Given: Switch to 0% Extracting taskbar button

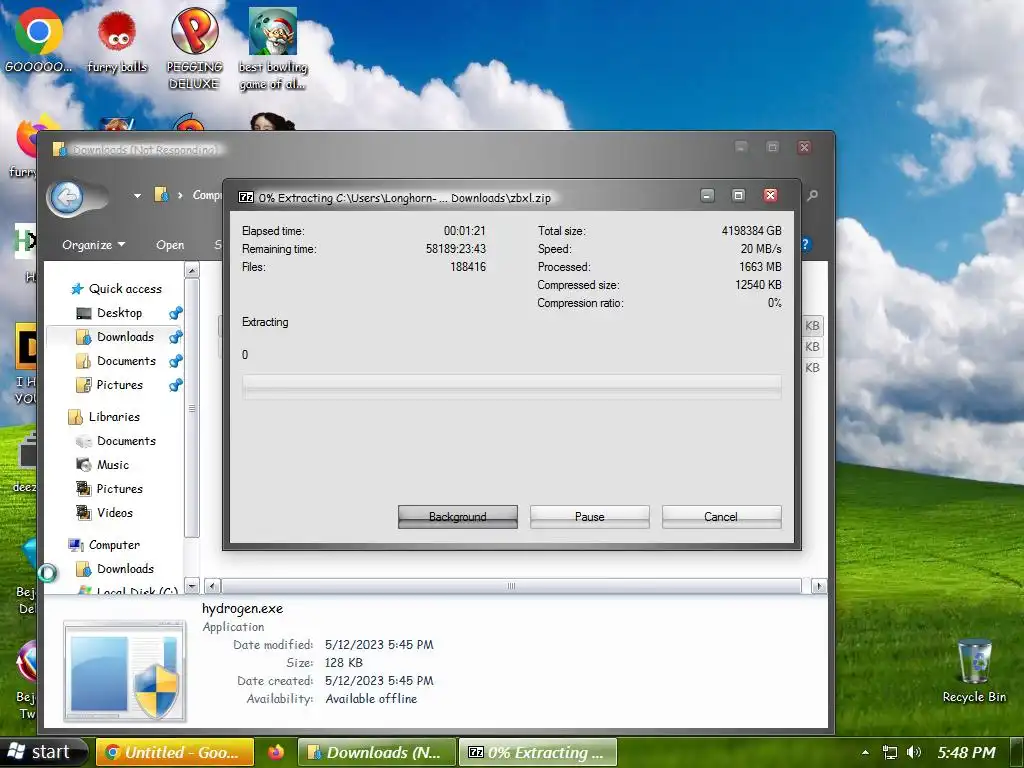Looking at the screenshot, I should [537, 752].
